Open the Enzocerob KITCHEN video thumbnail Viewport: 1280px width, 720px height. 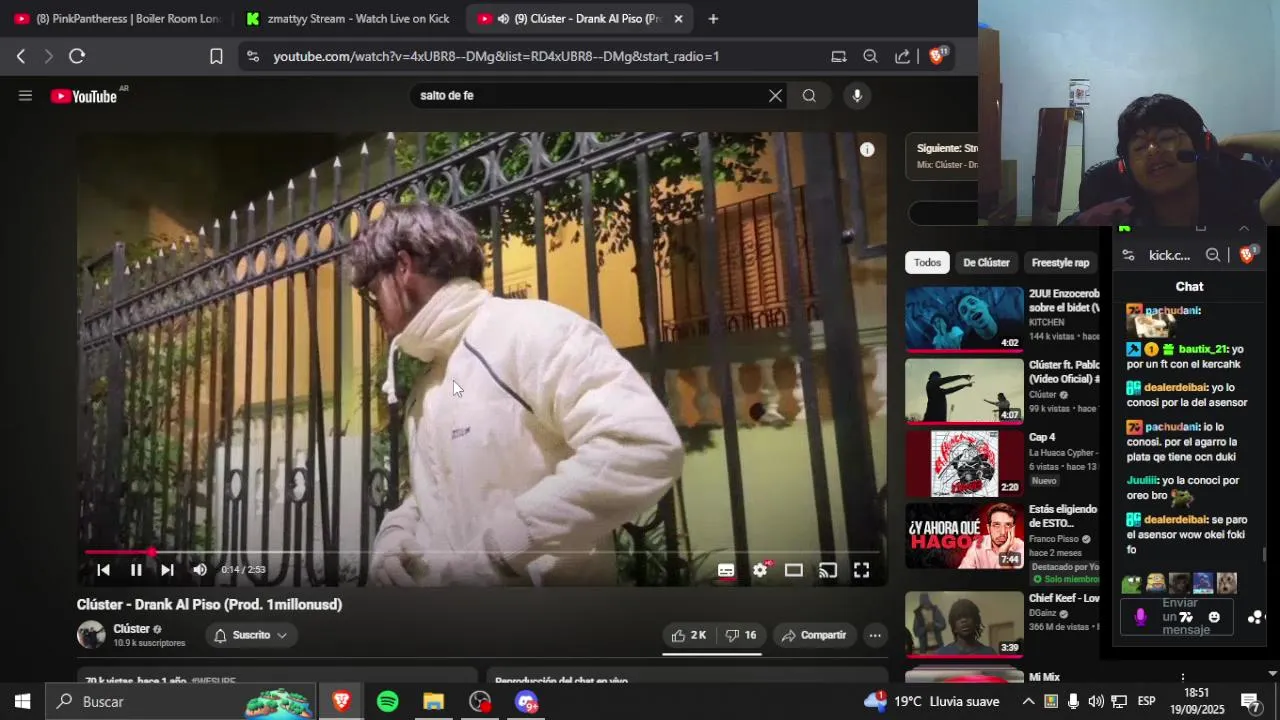click(964, 319)
